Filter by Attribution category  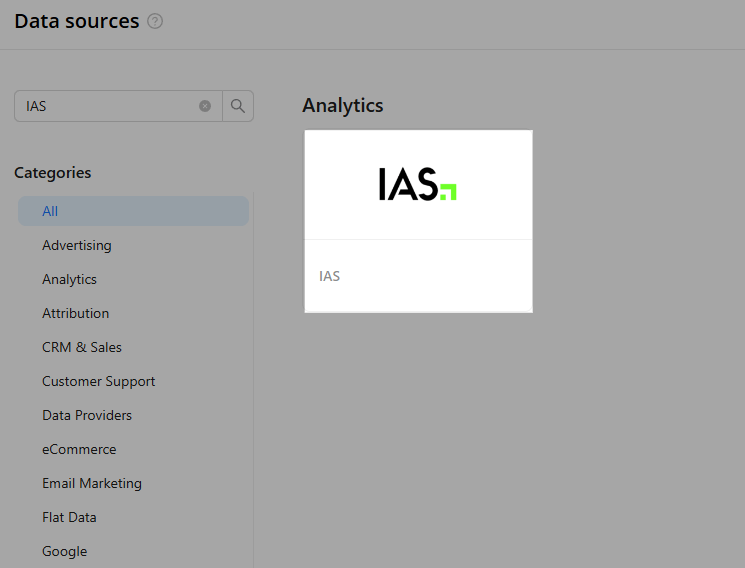(x=76, y=313)
